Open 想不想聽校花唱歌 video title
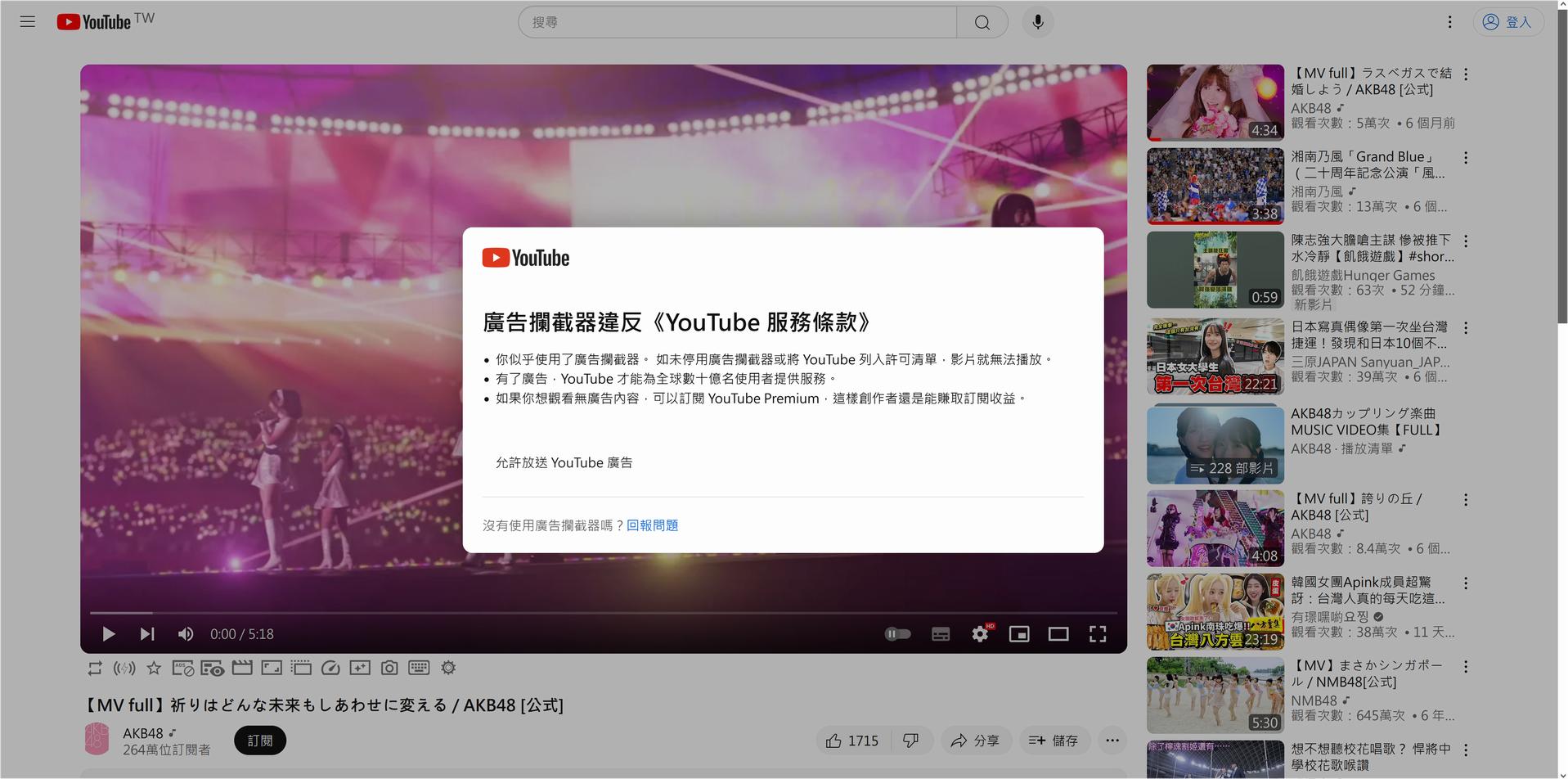 pos(1371,757)
